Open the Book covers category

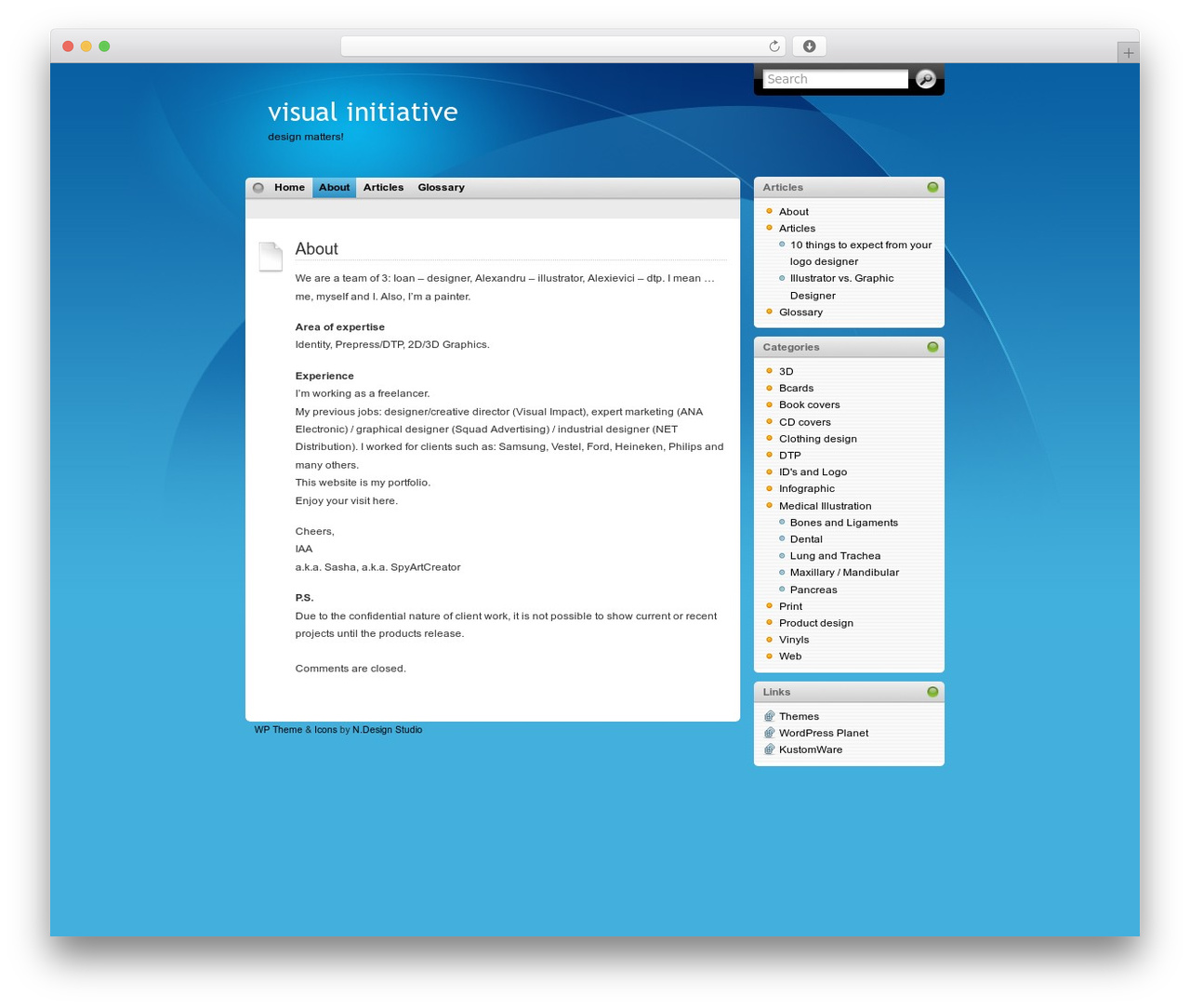[x=809, y=405]
